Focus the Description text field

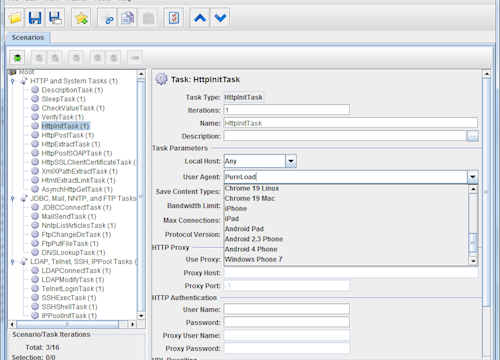point(345,136)
